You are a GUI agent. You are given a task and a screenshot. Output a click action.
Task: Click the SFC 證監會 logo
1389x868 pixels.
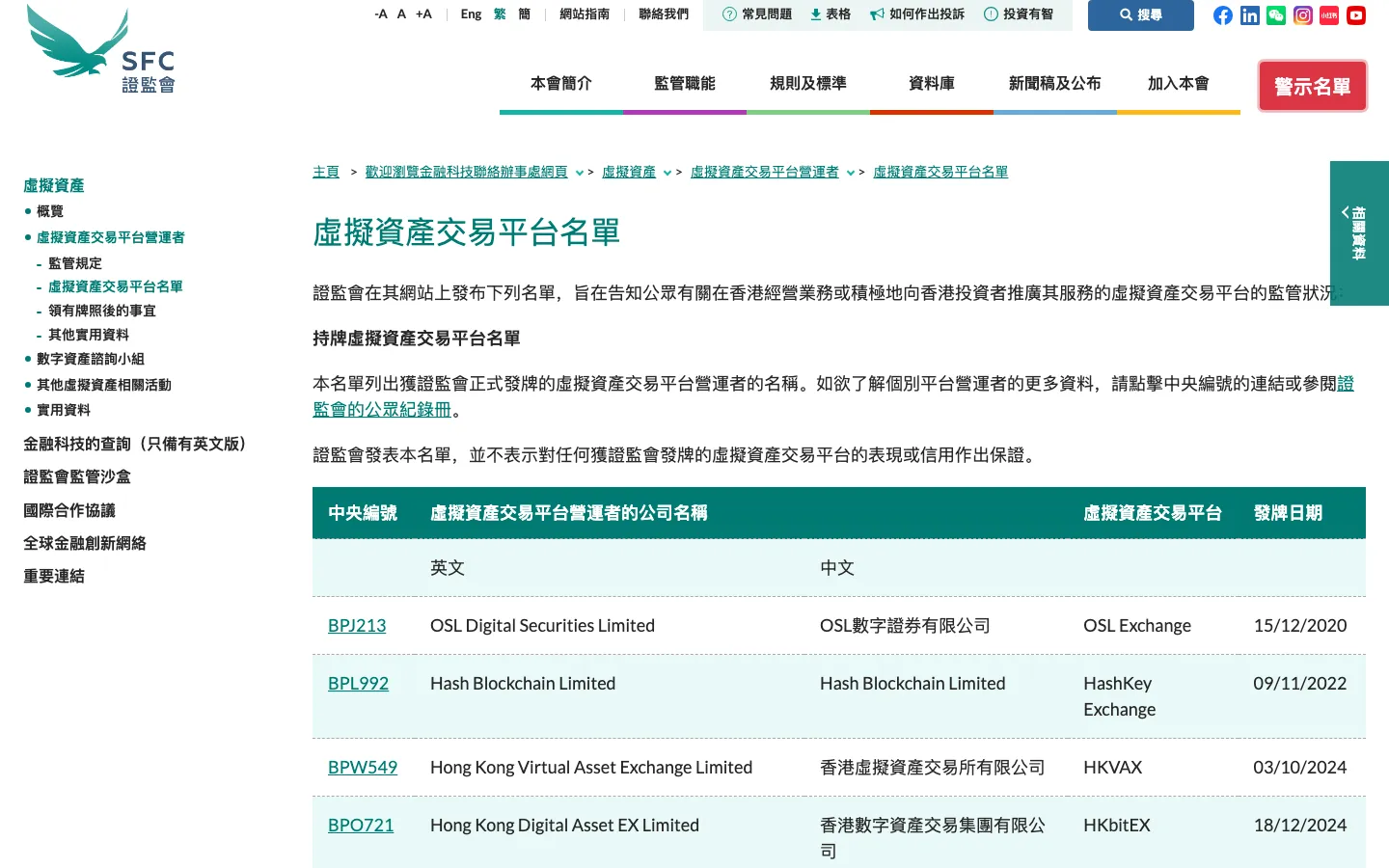click(101, 49)
